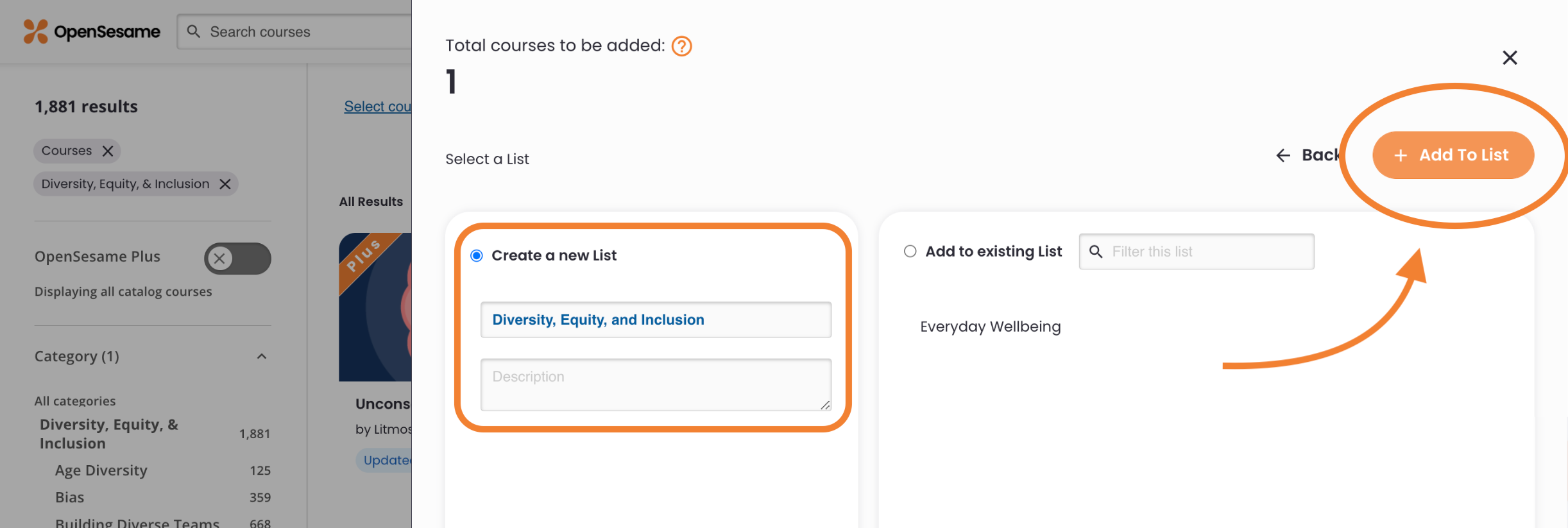Screen dimensions: 1568x528
Task: Click the back arrow next to Back
Action: click(1283, 155)
